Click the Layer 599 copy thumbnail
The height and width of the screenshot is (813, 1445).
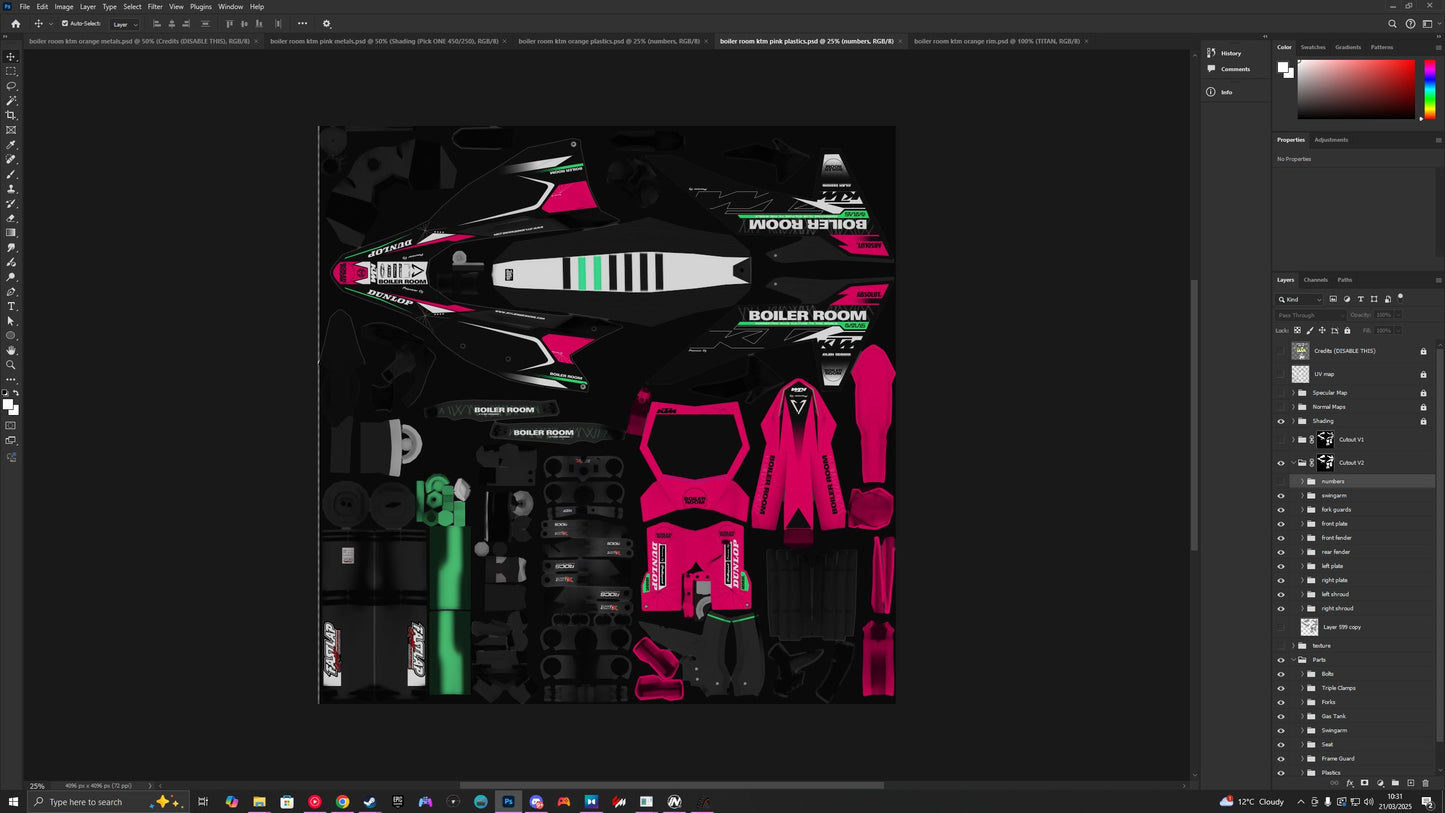point(1309,627)
